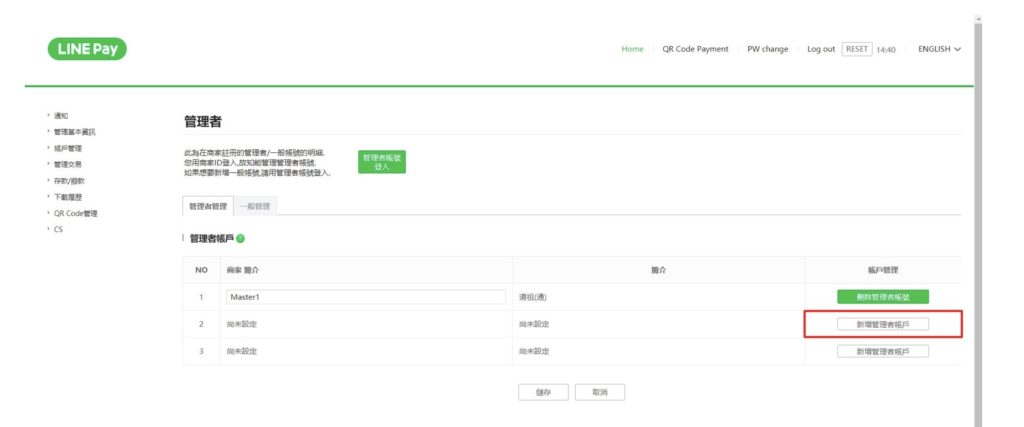Switch to the 一般管理 tab
Screen dimensions: 1024x427
click(x=256, y=206)
